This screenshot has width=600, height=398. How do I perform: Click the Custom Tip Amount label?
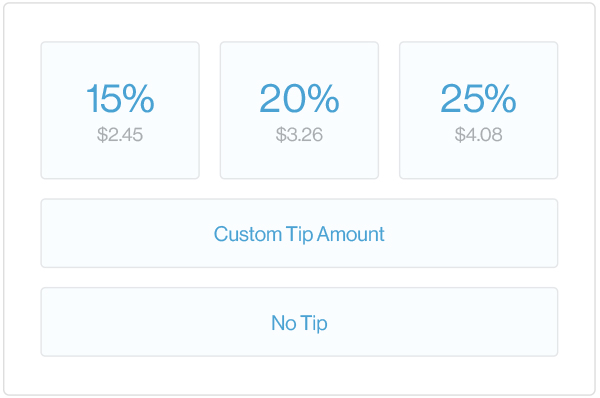(299, 234)
